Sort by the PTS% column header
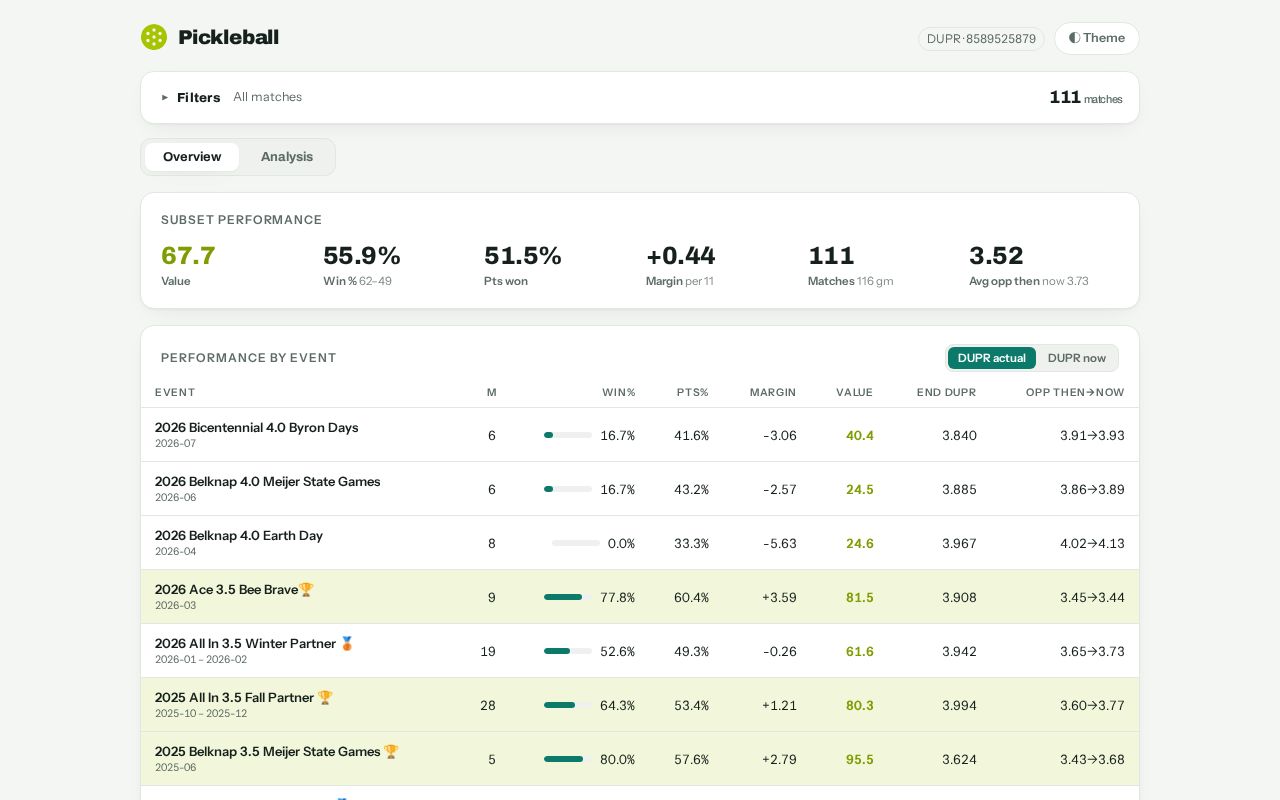The height and width of the screenshot is (800, 1280). [693, 393]
